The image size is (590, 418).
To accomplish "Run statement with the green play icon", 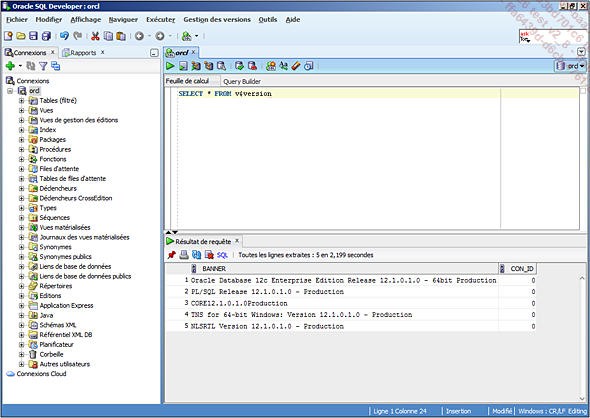I will click(170, 66).
